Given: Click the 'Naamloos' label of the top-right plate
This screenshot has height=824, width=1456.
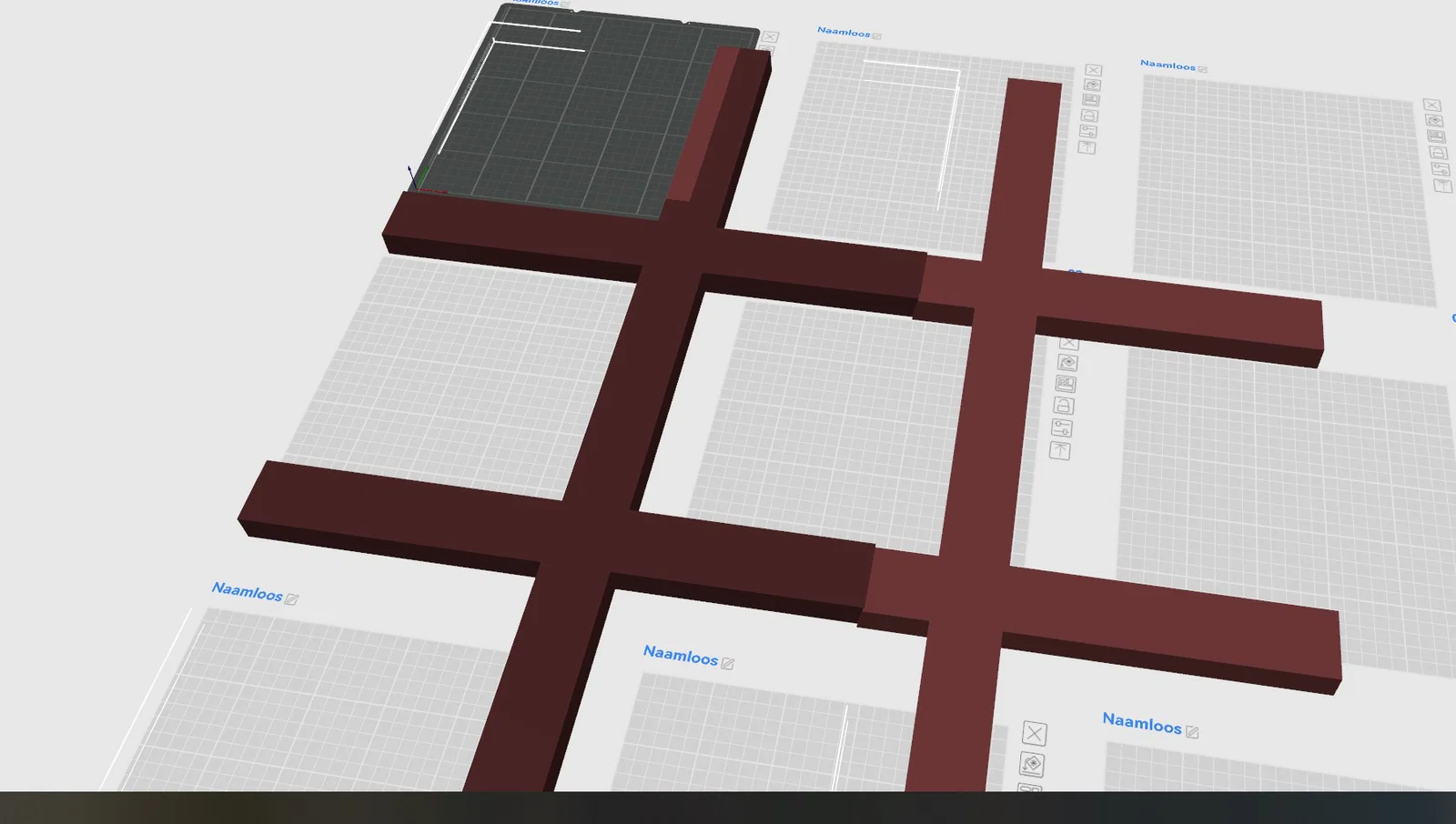Looking at the screenshot, I should click(x=1168, y=65).
